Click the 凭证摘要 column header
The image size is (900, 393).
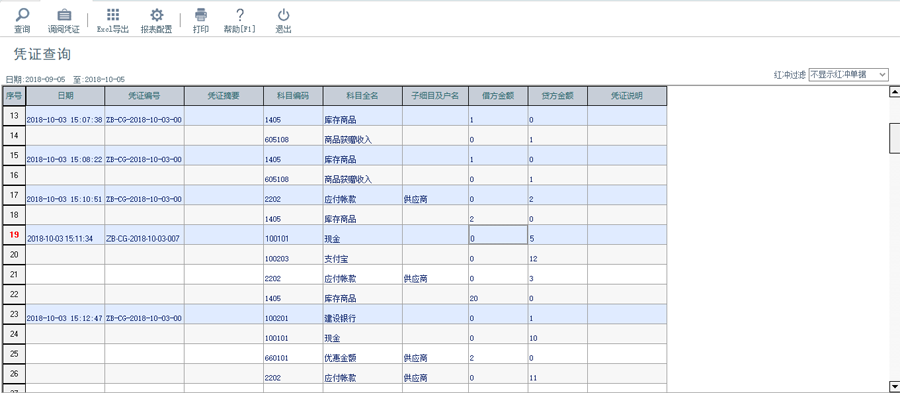(224, 96)
